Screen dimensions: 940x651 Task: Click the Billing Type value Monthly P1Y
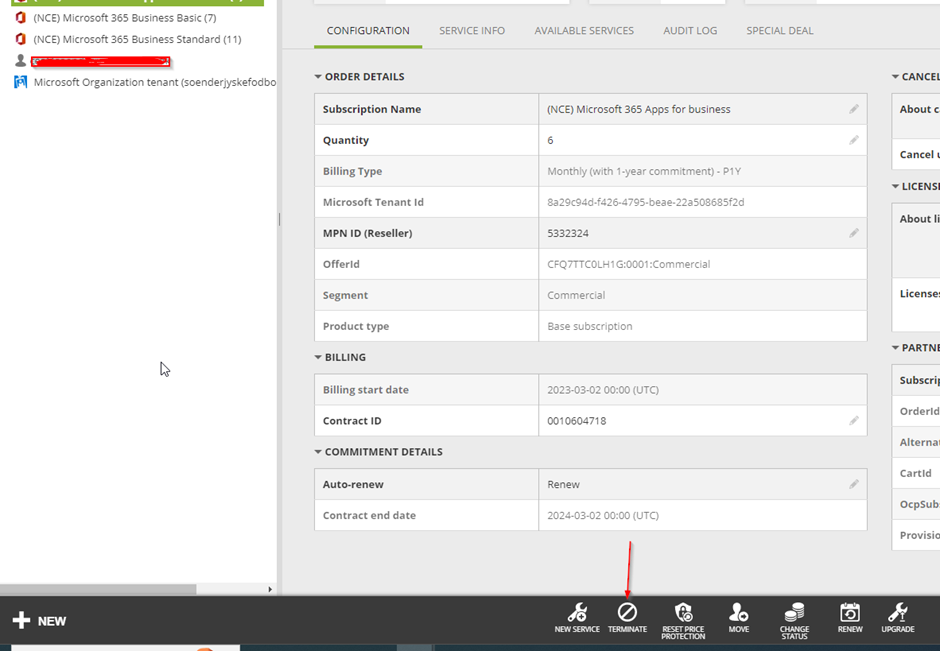point(644,171)
